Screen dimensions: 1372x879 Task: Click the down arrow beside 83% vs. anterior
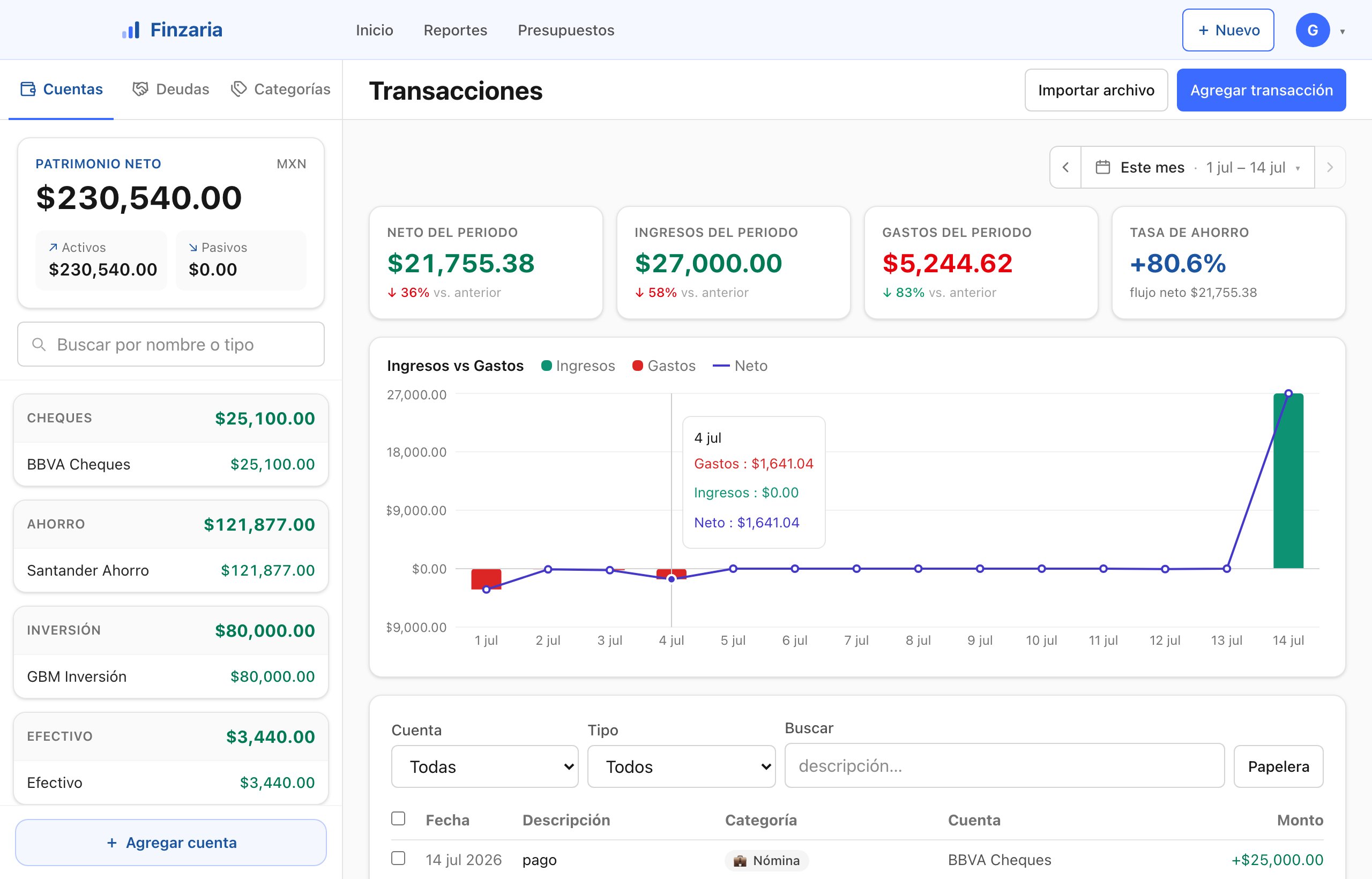coord(887,293)
